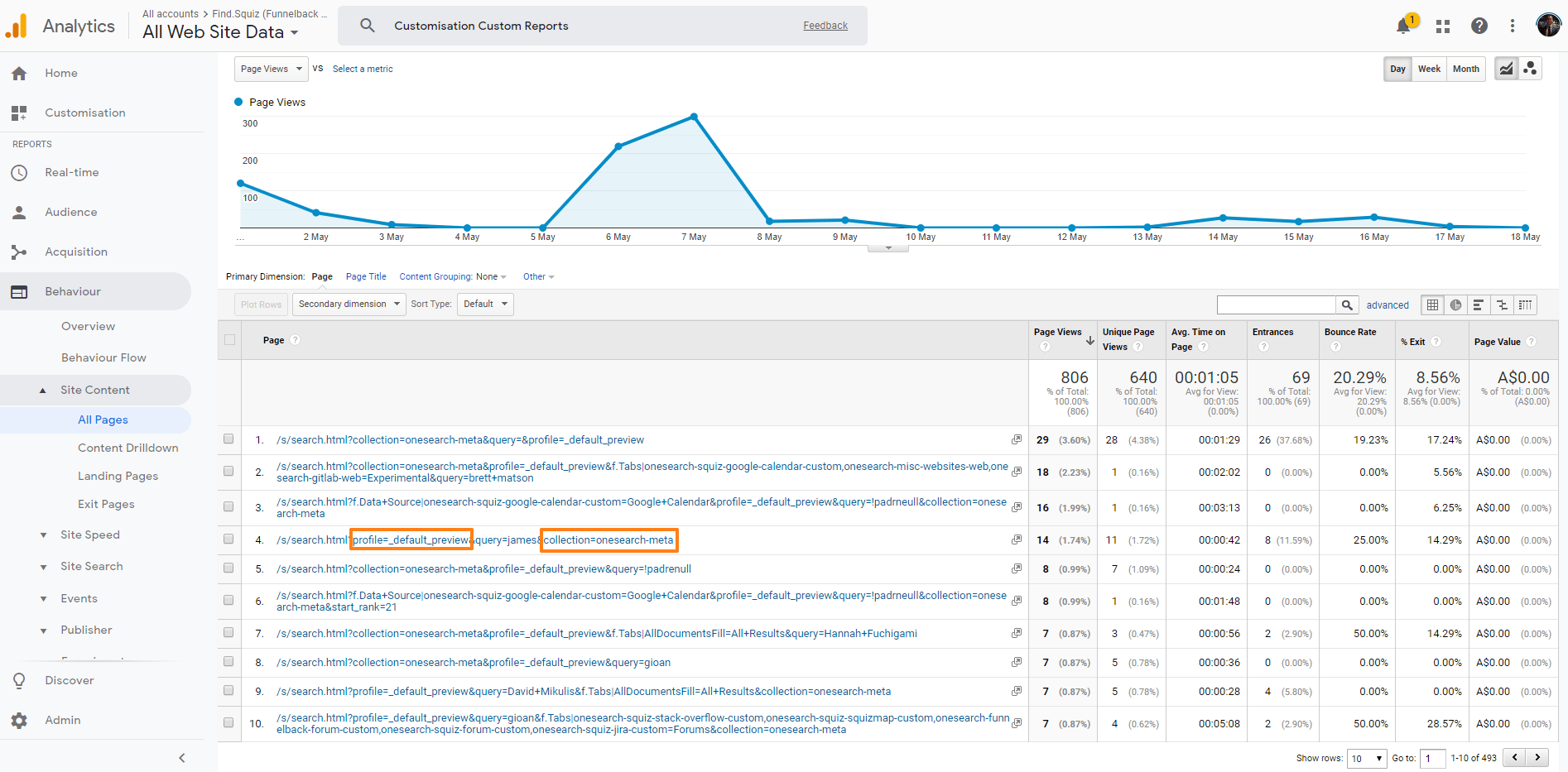Switch the chart to motion chart view

(1530, 69)
